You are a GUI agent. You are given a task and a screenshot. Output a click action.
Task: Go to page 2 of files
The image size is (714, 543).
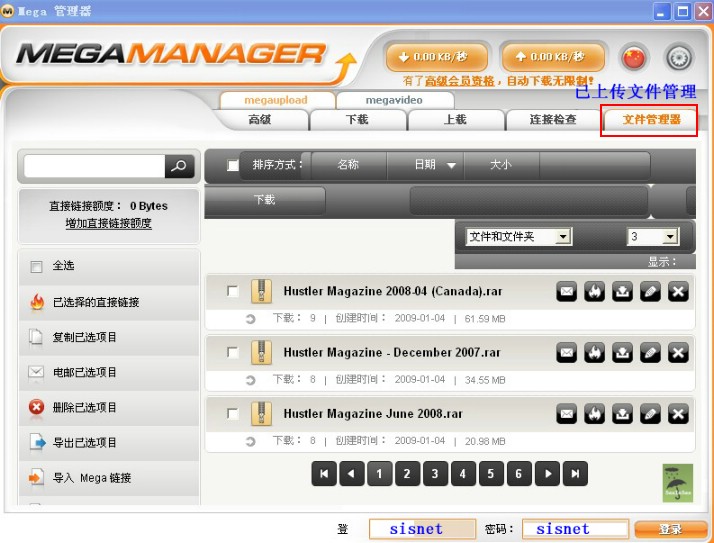coord(408,474)
